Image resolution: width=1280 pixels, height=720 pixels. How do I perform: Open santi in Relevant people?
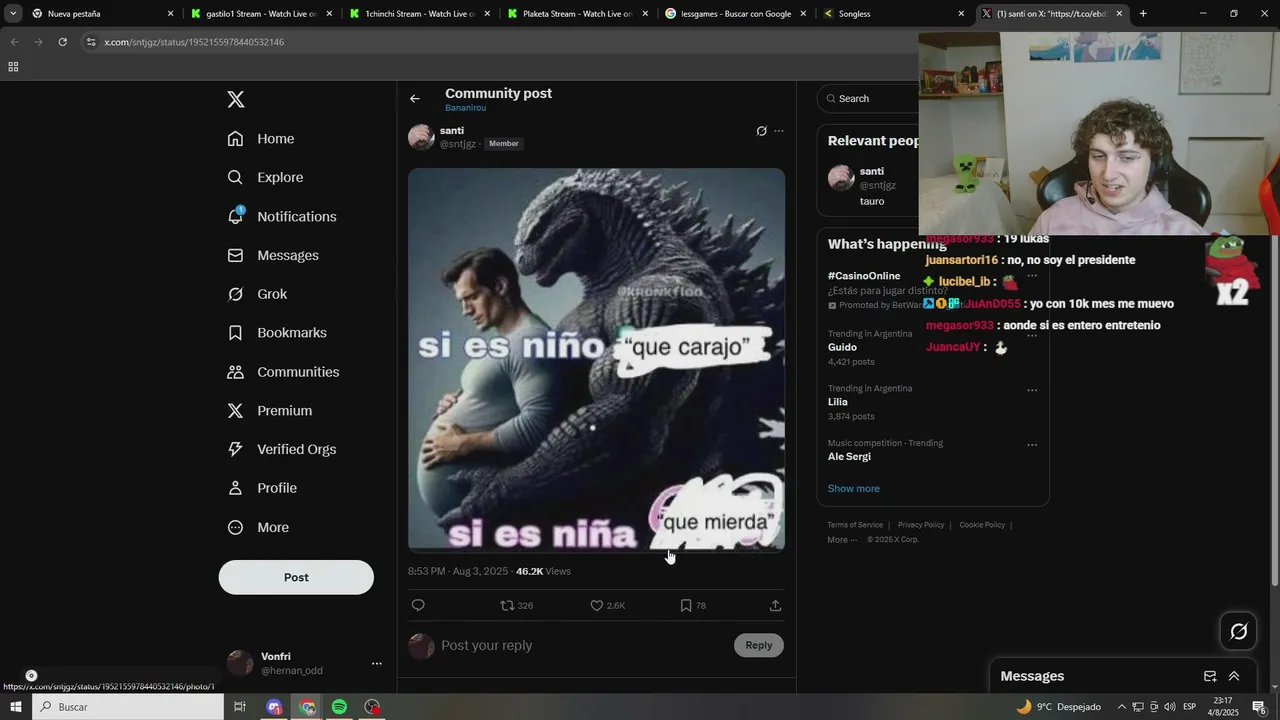[872, 171]
